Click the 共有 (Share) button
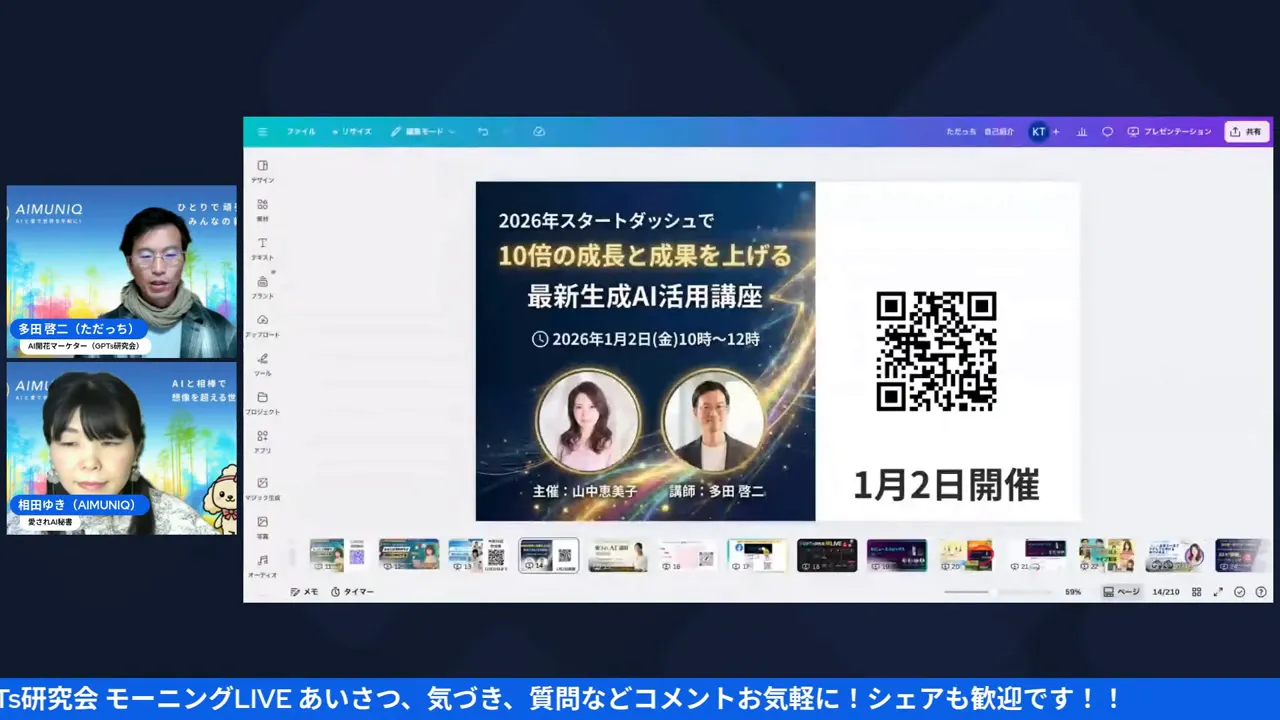Image resolution: width=1280 pixels, height=720 pixels. point(1246,131)
